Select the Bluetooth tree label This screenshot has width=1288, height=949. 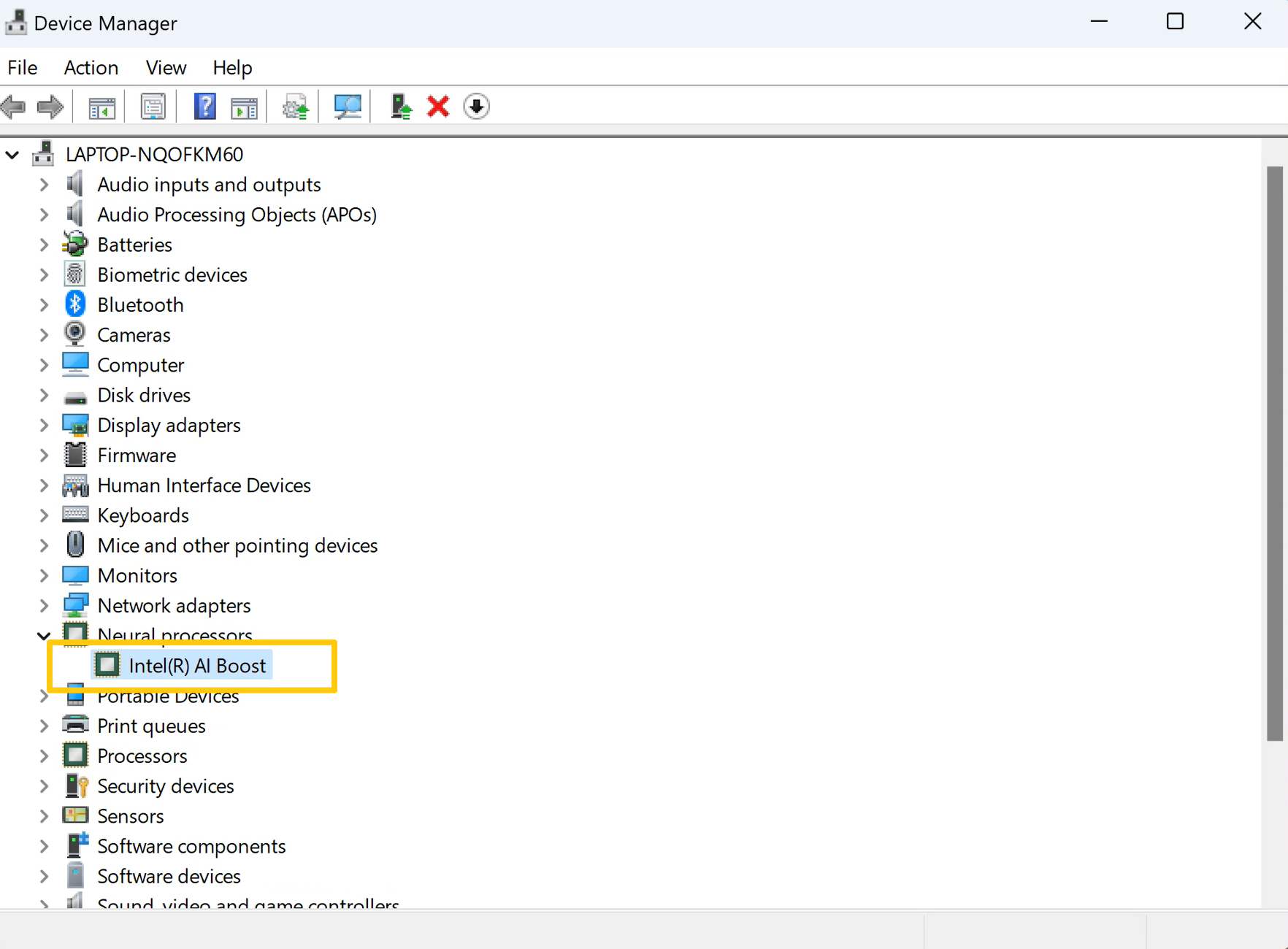[140, 304]
